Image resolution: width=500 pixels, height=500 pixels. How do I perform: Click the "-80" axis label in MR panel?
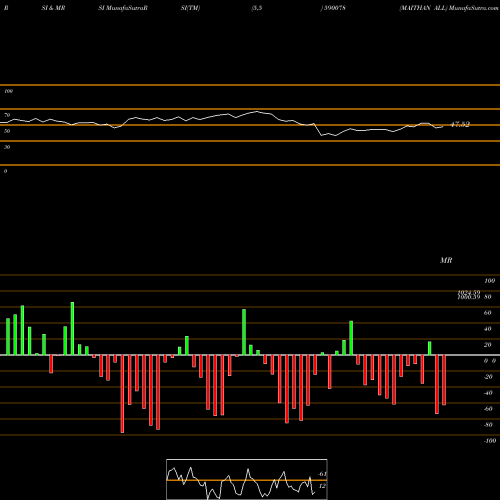point(488,425)
